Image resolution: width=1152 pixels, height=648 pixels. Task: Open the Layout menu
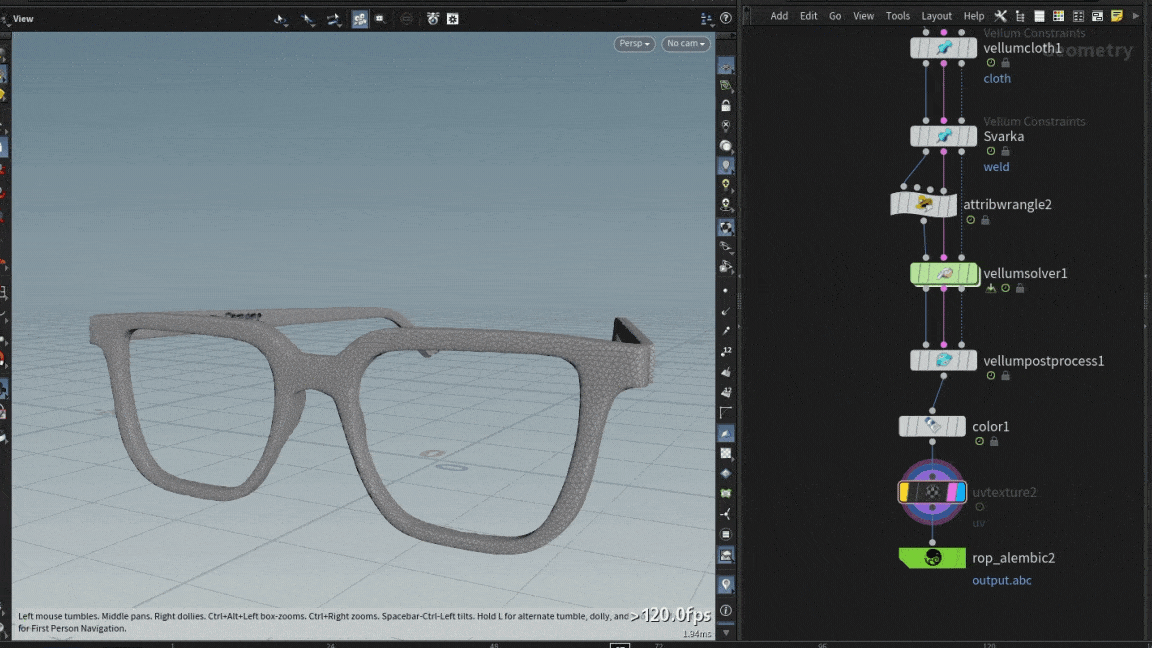936,16
